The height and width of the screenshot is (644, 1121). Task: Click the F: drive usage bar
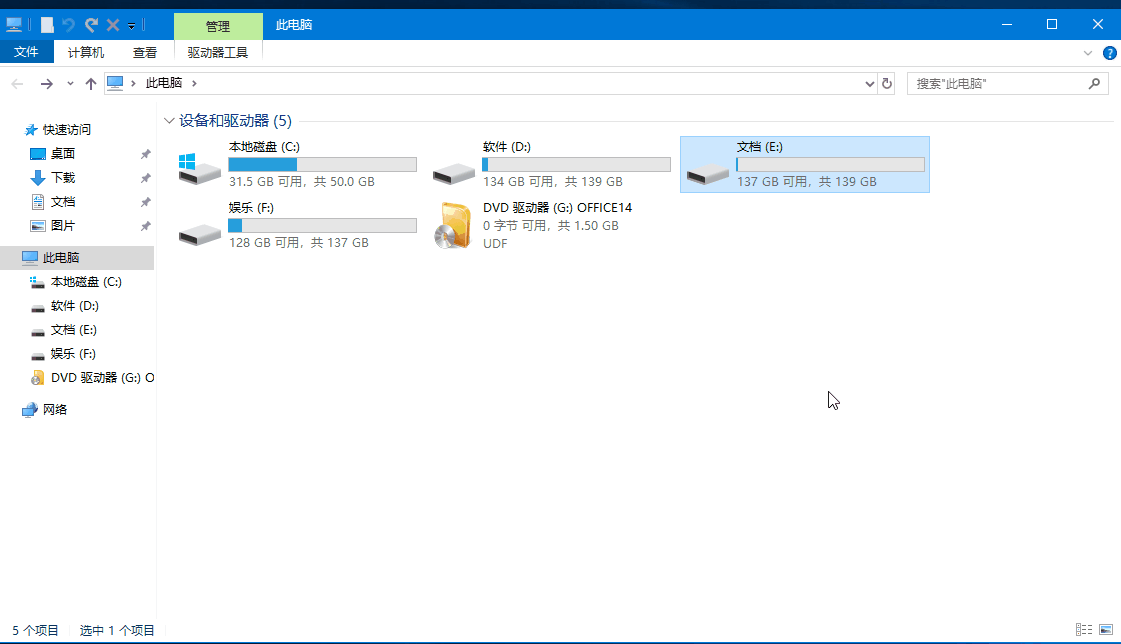(322, 225)
